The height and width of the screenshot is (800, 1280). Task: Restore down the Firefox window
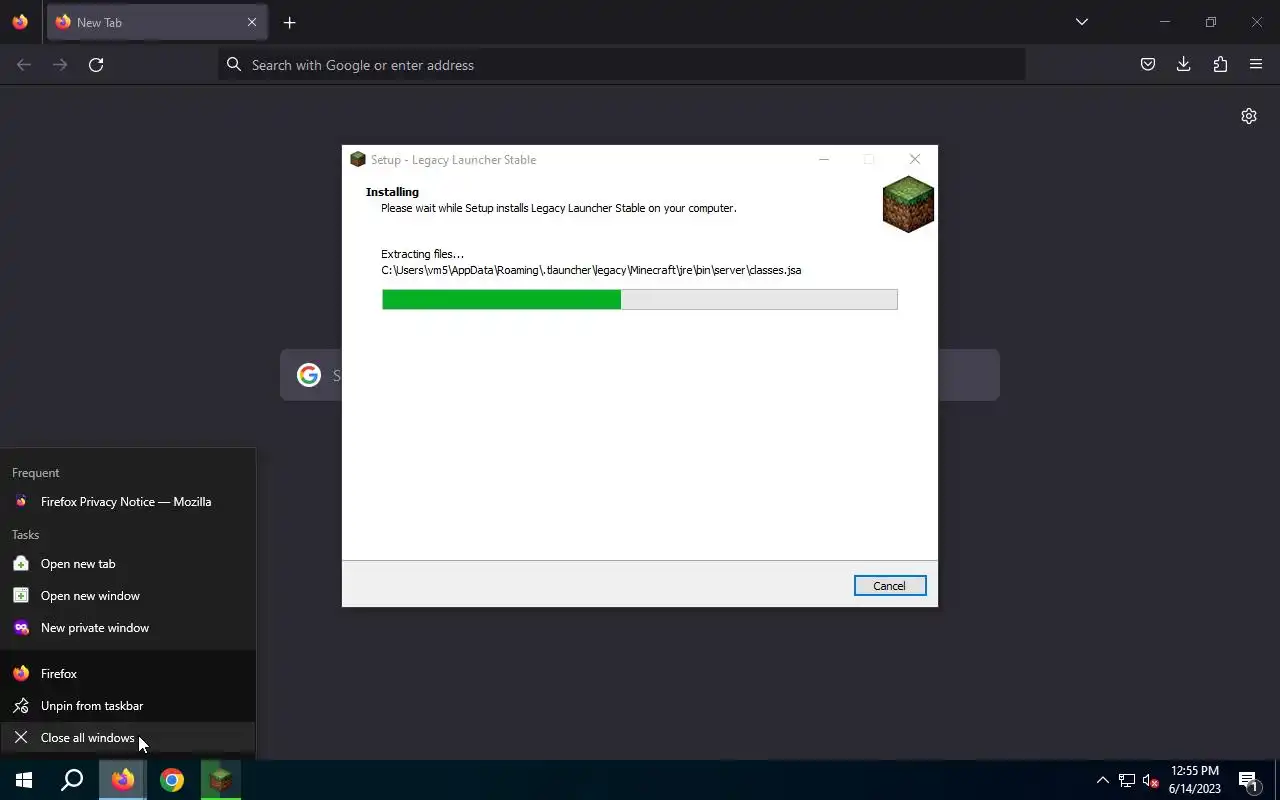[1211, 22]
